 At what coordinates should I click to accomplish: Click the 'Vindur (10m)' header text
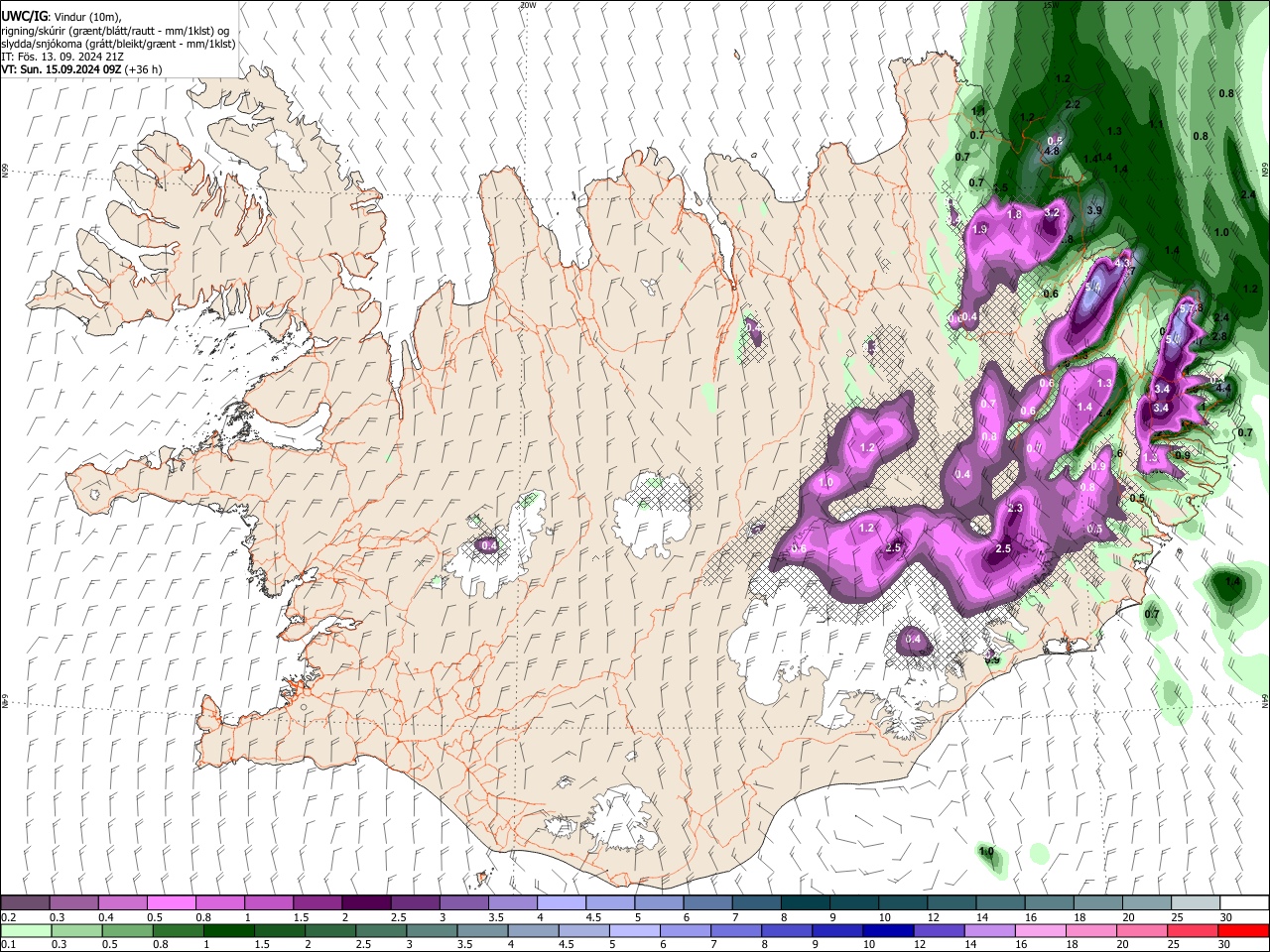tap(86, 17)
